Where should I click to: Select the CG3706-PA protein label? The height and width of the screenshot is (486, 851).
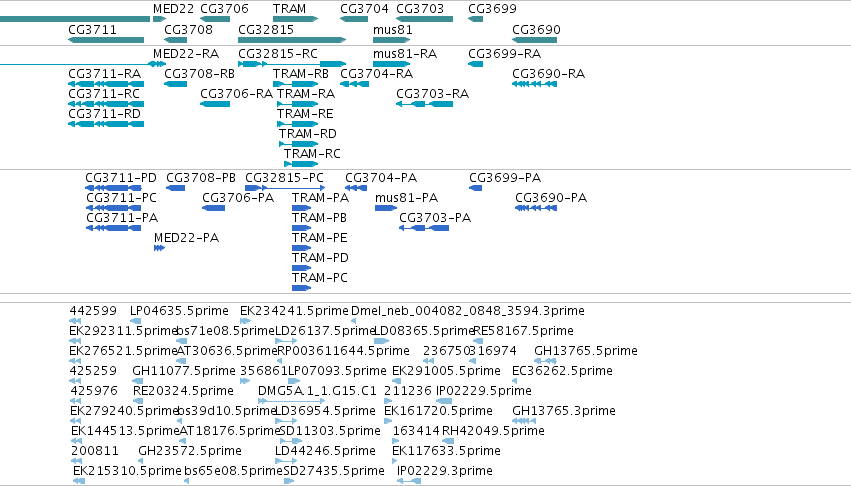pyautogui.click(x=238, y=198)
